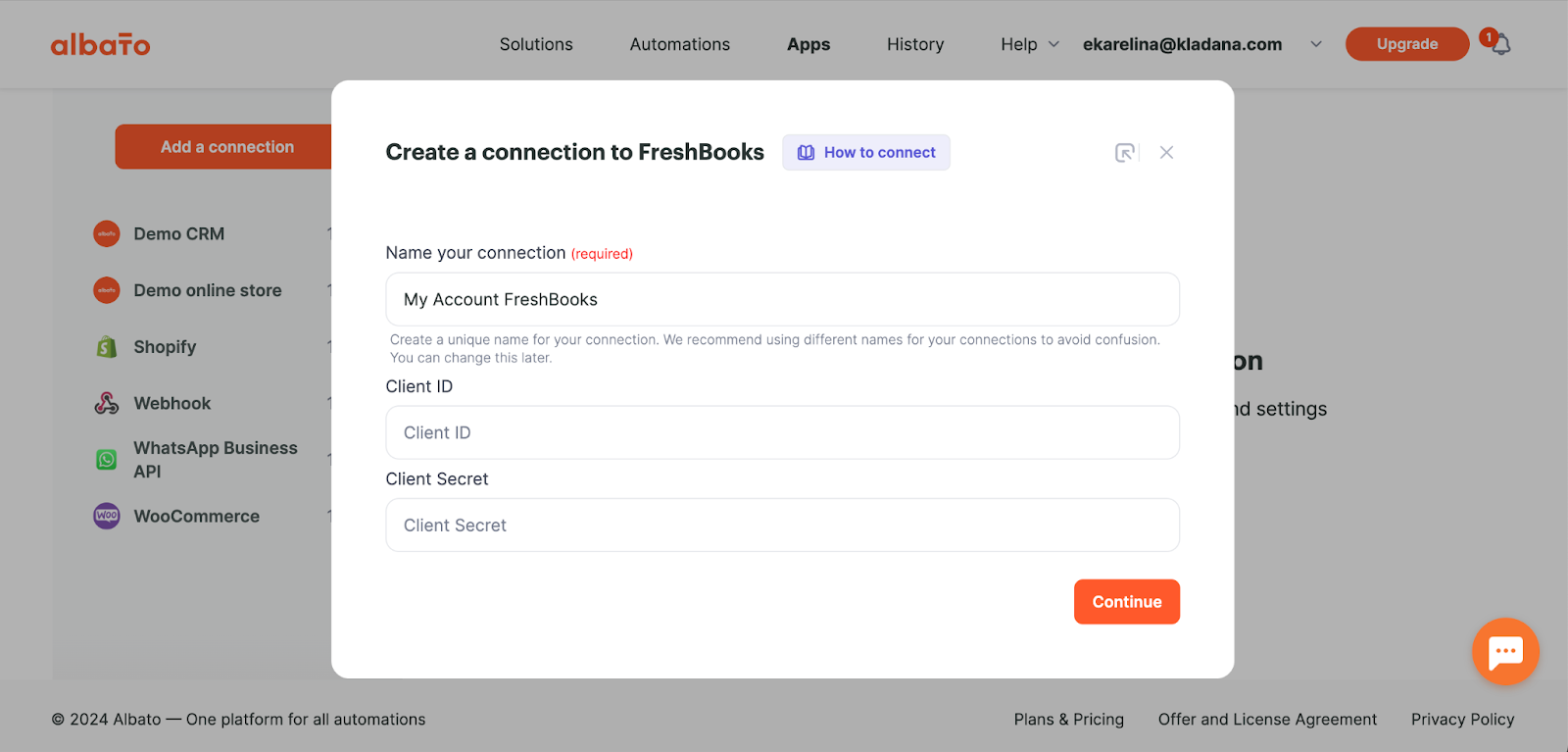Screen dimensions: 1568x752
Task: Go to the History tab
Action: 915,44
